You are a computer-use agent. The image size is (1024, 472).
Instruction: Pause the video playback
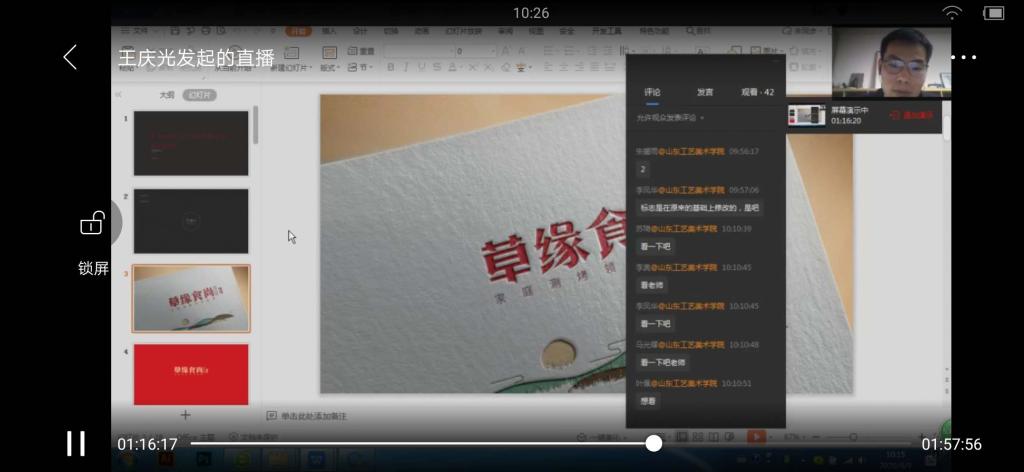pyautogui.click(x=76, y=444)
